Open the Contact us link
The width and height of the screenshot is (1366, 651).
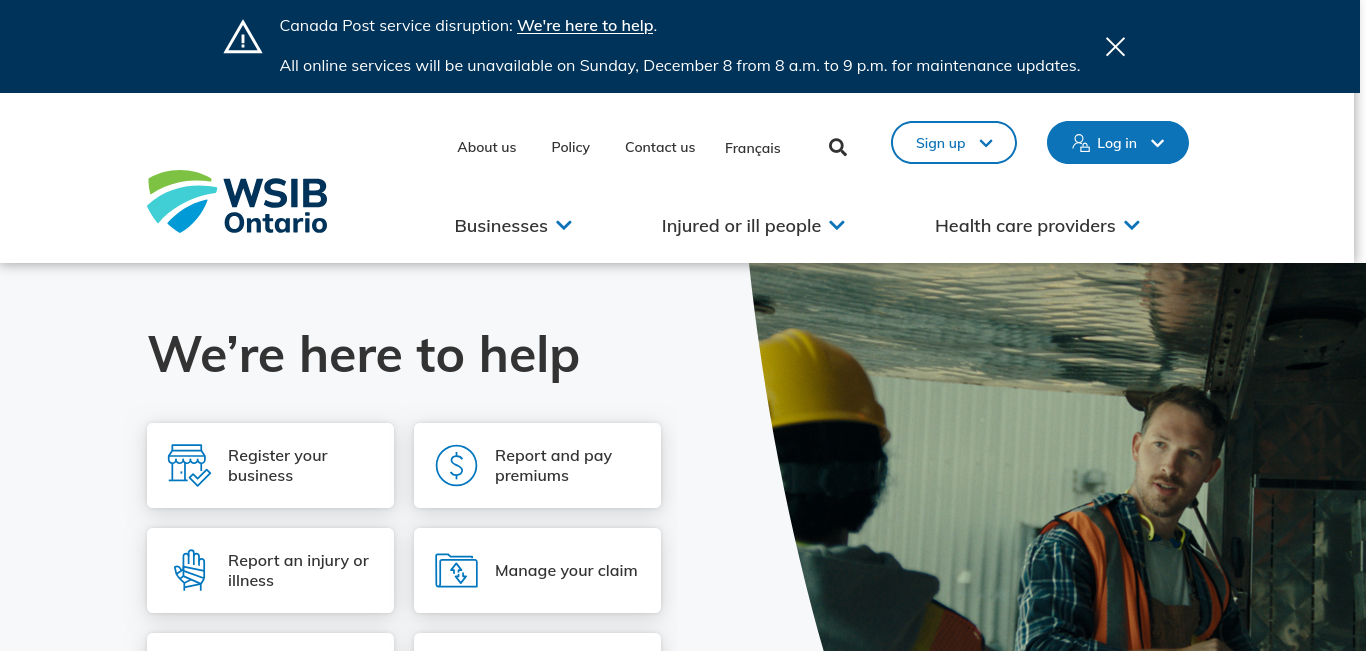660,147
